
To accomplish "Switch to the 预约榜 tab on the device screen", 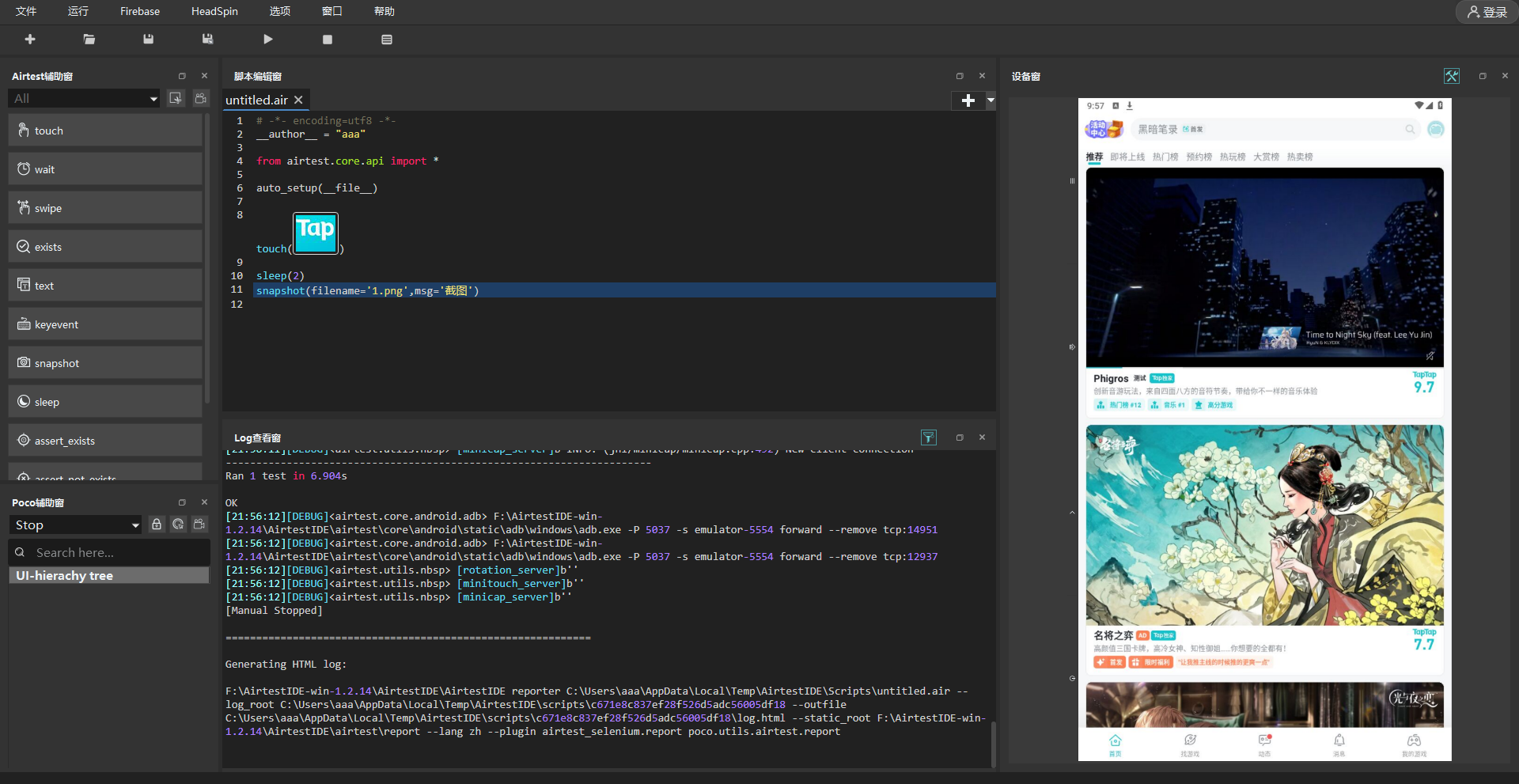I will tap(1199, 157).
